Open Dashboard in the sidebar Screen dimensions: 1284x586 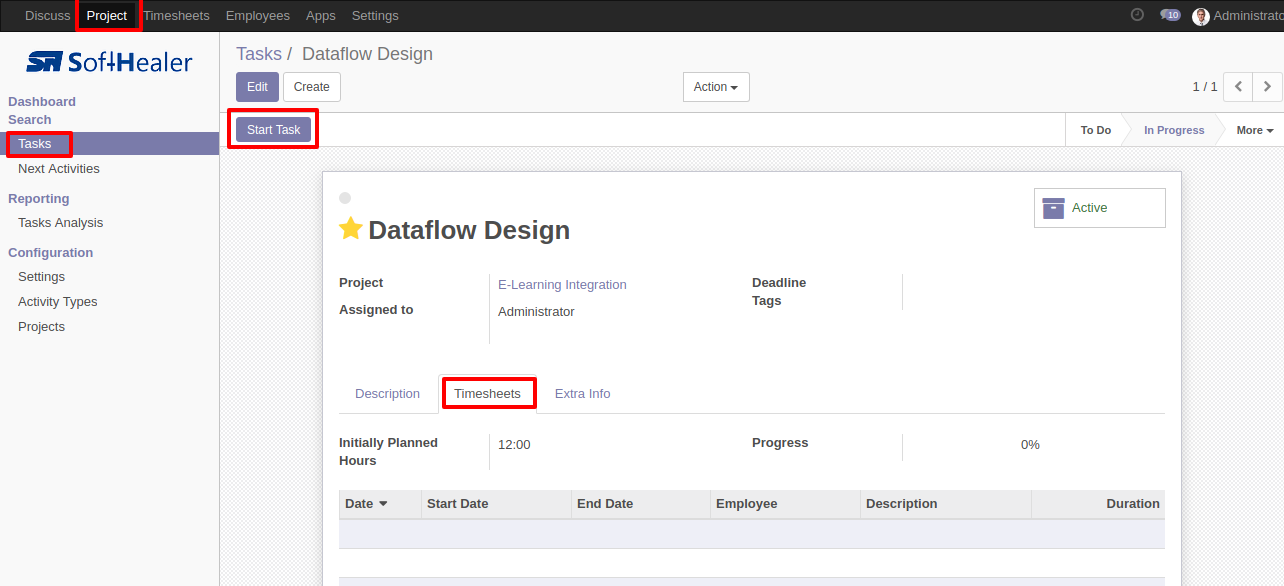(x=42, y=102)
